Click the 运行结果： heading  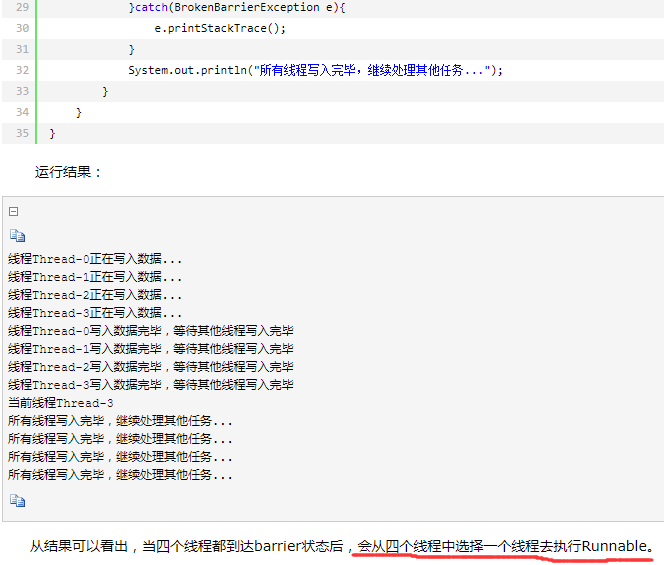(x=68, y=172)
